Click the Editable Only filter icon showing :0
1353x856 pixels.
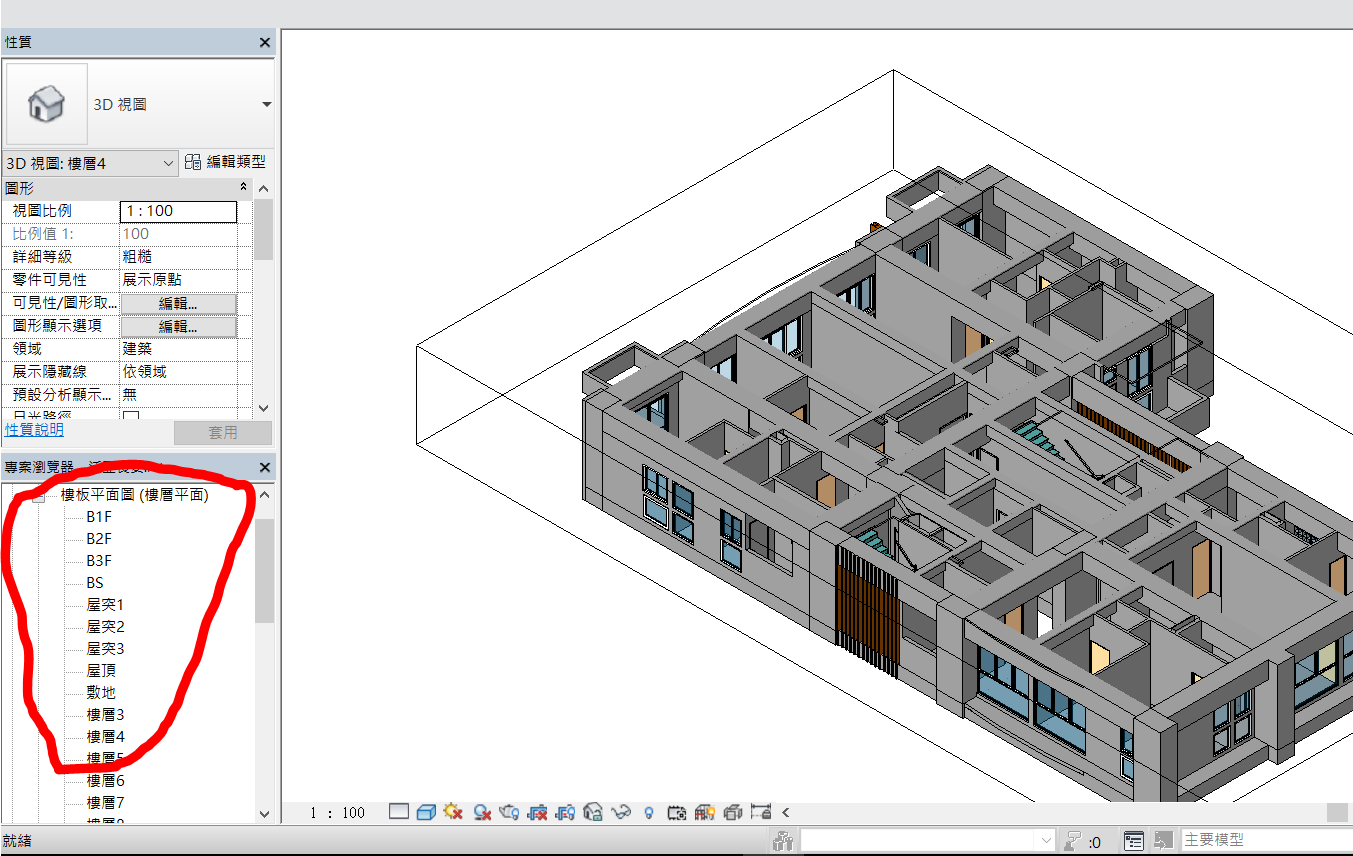1084,841
